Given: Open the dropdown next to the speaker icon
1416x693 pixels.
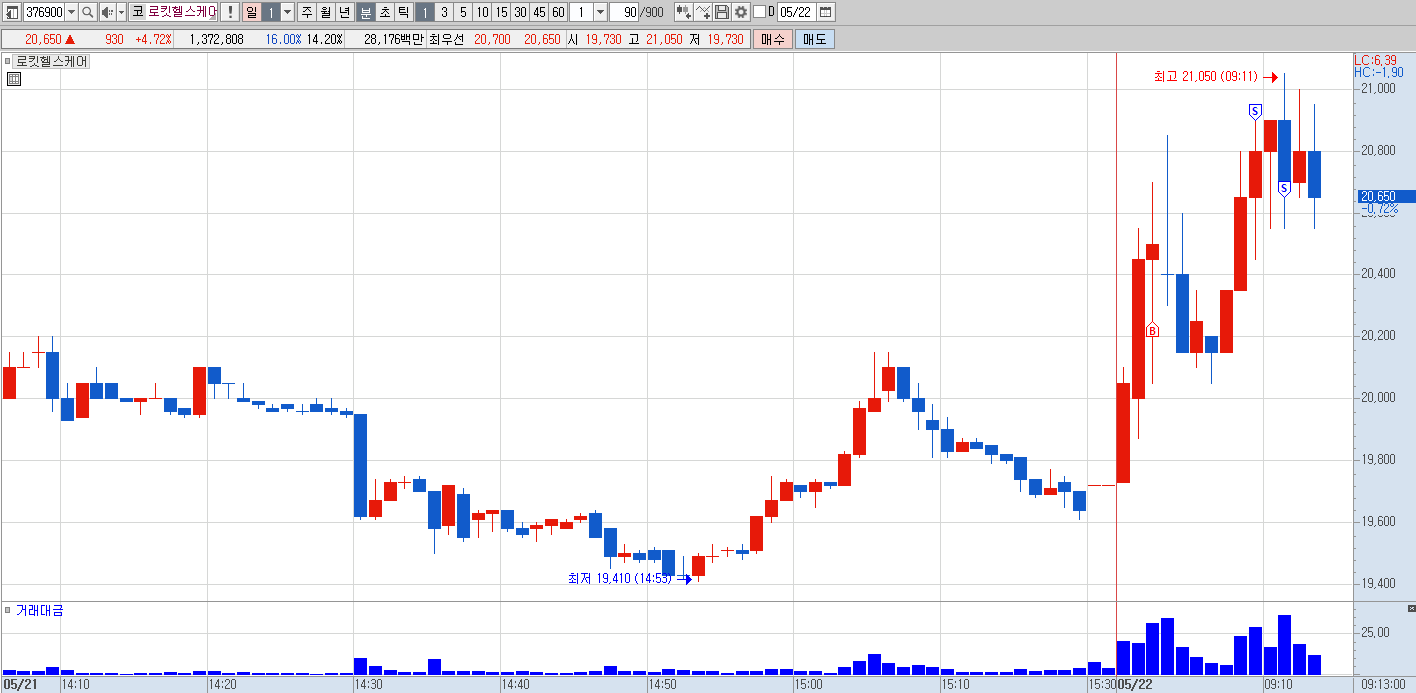Looking at the screenshot, I should click(x=122, y=12).
